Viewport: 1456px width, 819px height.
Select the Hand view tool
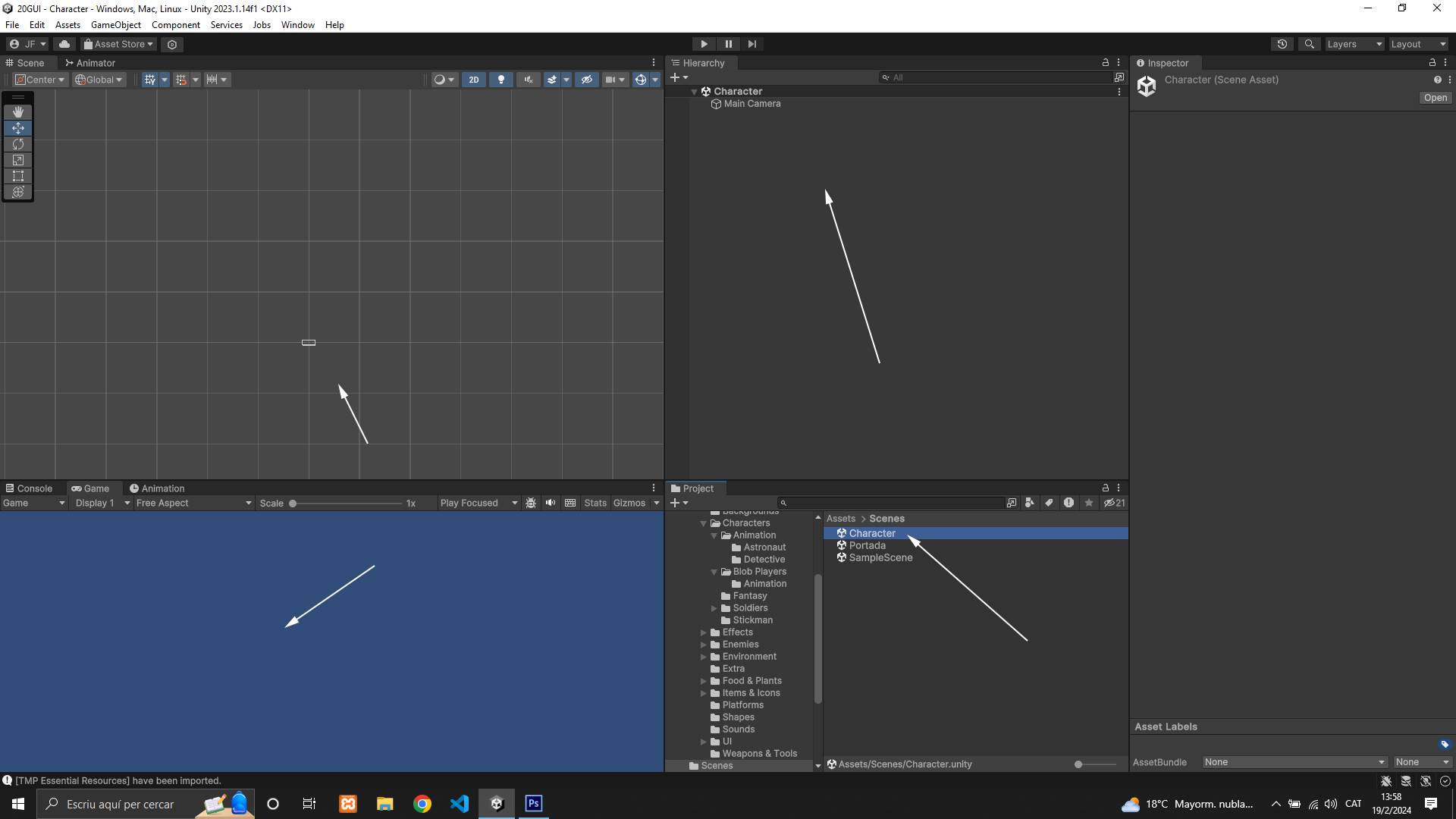click(18, 111)
